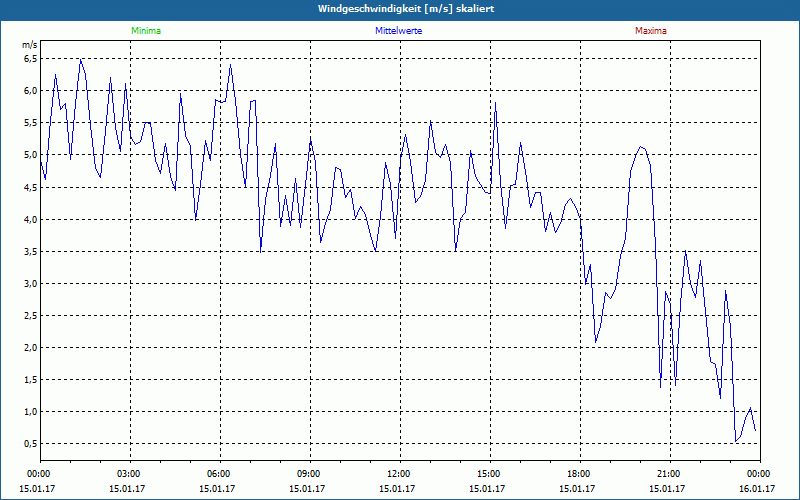Viewport: 800px width, 500px height.
Task: Click the 3,0 y-axis value
Action: pos(31,284)
